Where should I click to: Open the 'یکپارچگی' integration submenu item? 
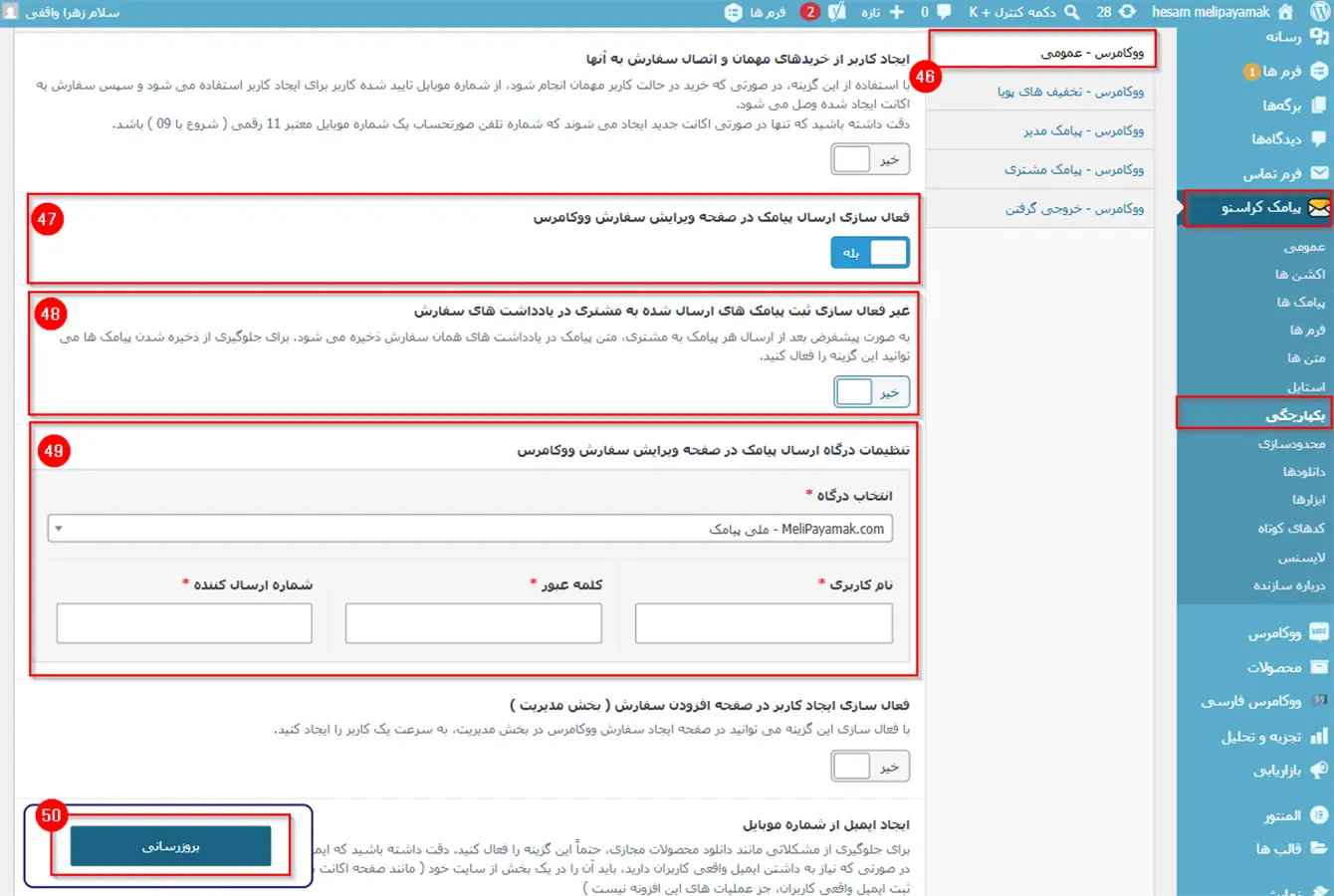1295,414
